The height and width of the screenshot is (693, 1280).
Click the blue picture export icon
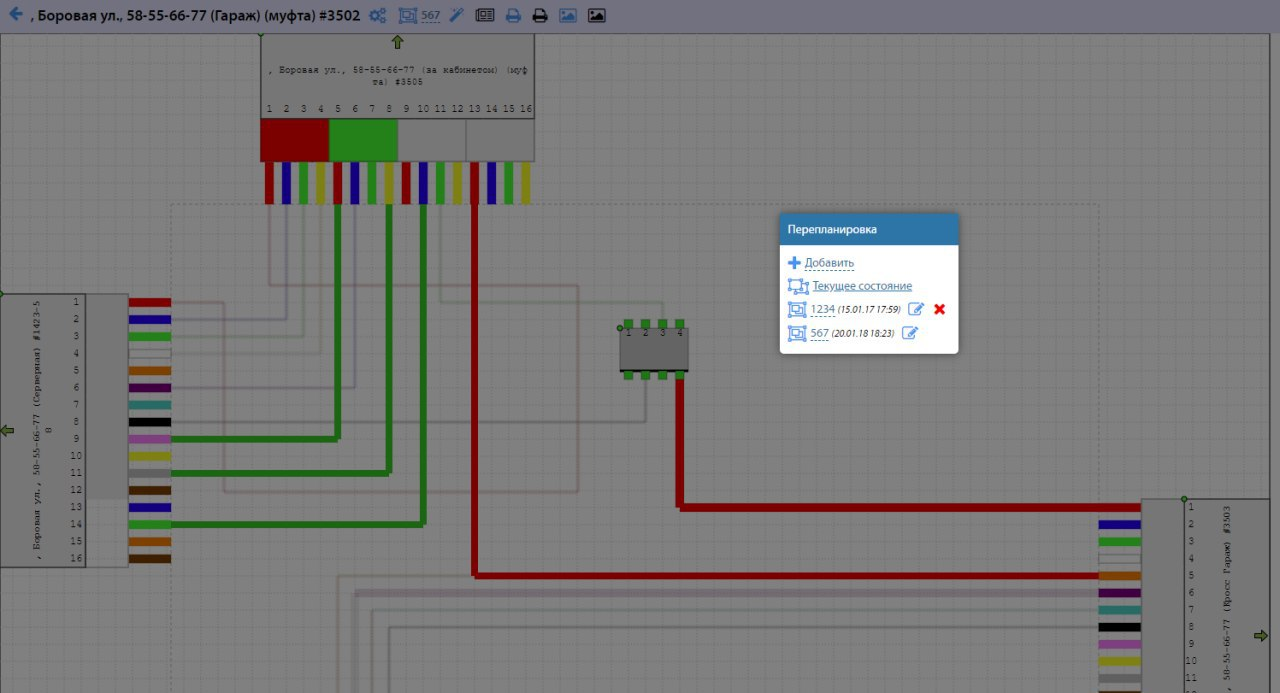[x=568, y=16]
